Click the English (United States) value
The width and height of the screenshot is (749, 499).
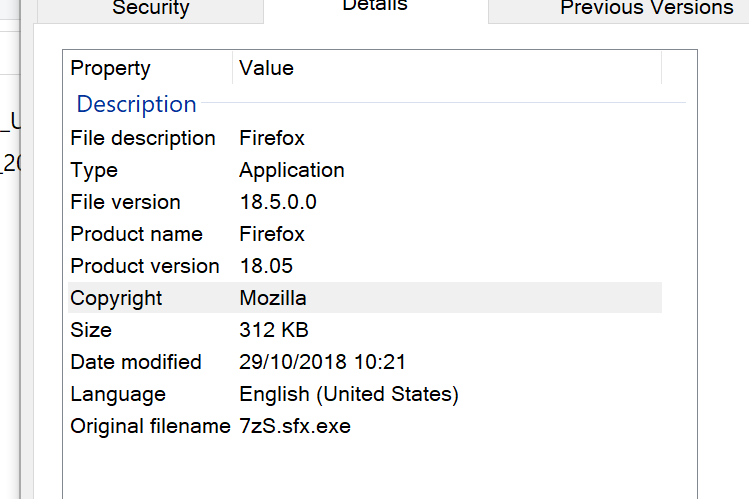point(349,394)
